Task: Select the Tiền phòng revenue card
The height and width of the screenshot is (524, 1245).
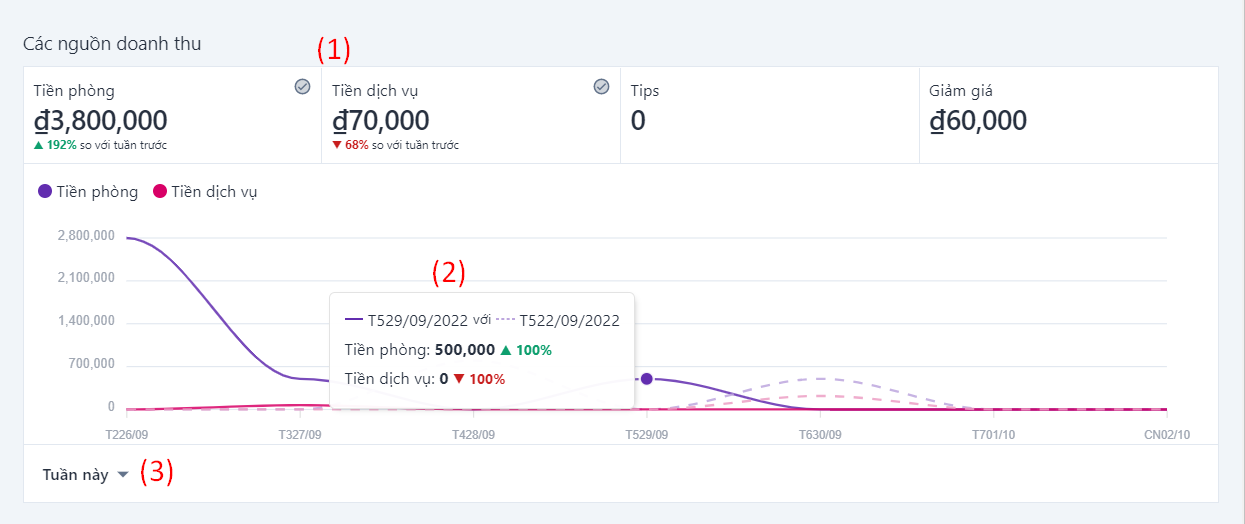Action: (172, 115)
